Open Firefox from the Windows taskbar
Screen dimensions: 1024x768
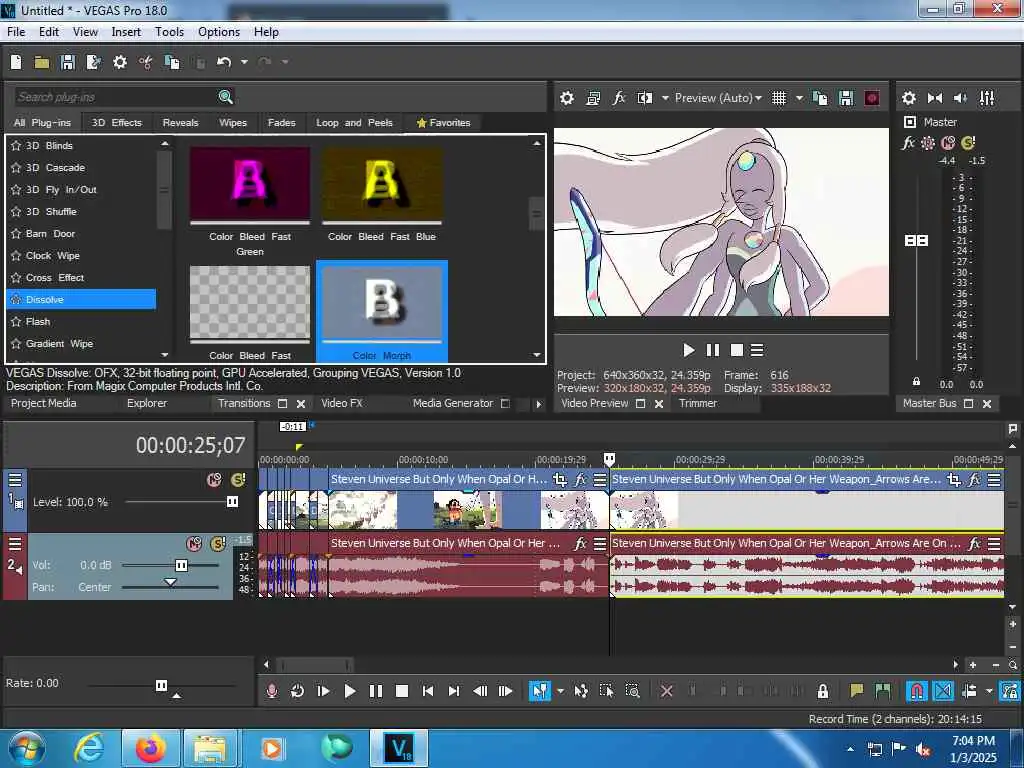pyautogui.click(x=150, y=748)
